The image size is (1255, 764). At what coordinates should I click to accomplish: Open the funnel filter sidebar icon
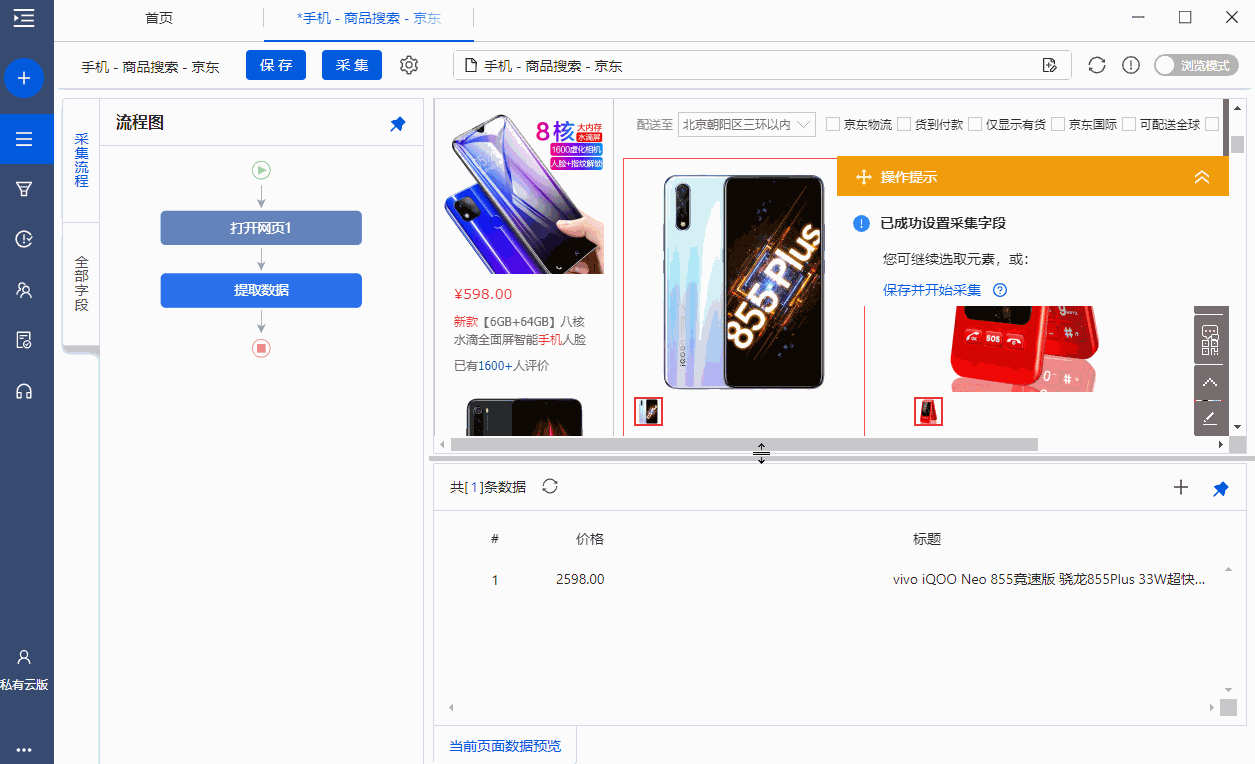(24, 188)
